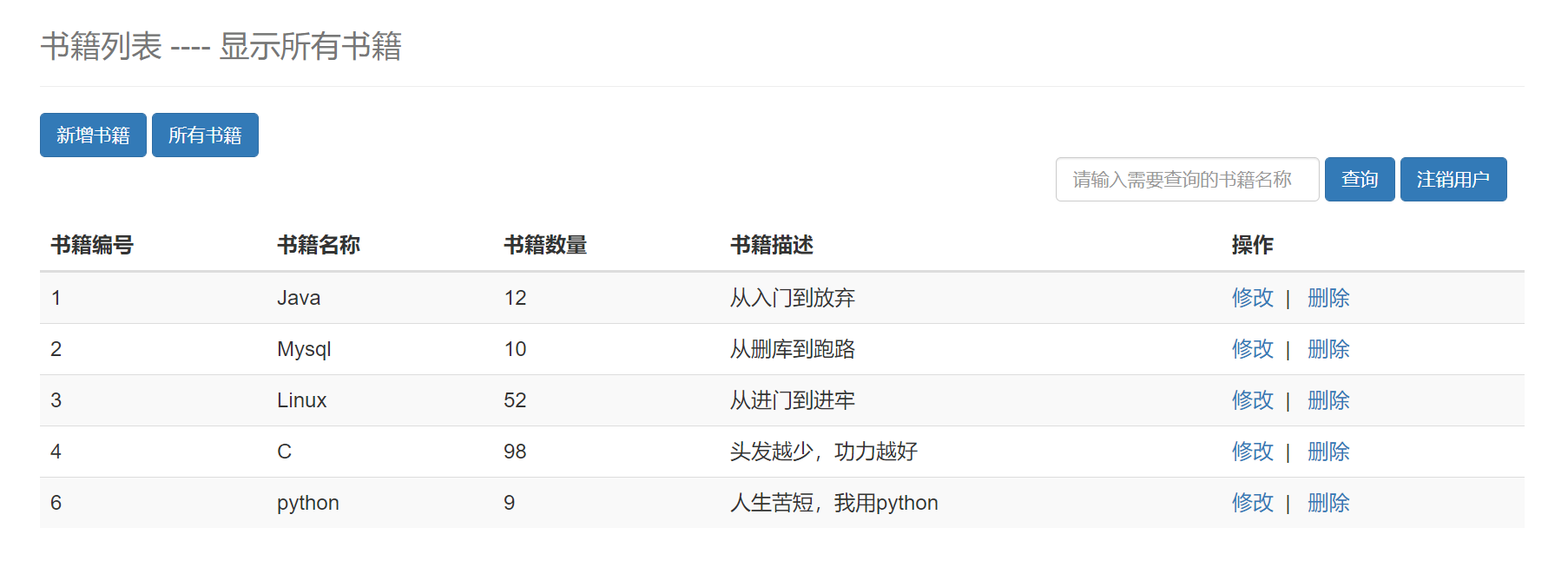Click the description 头发越少，功力越好
Image resolution: width=1568 pixels, height=574 pixels.
click(824, 452)
